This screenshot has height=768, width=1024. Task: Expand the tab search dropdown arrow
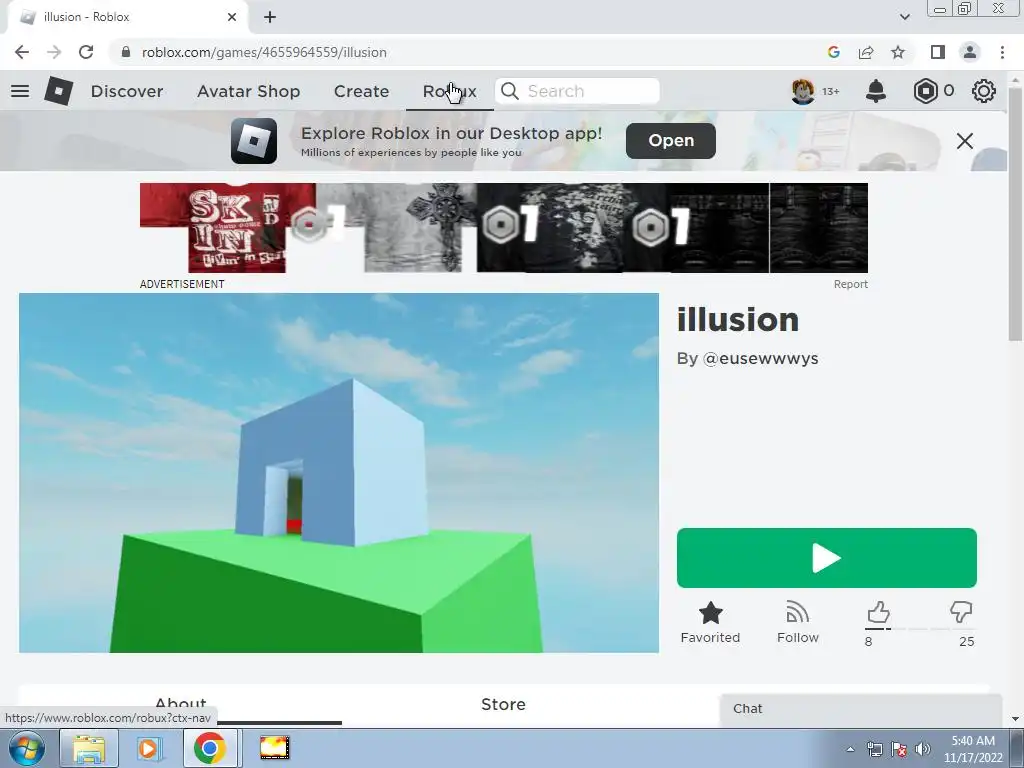[904, 17]
